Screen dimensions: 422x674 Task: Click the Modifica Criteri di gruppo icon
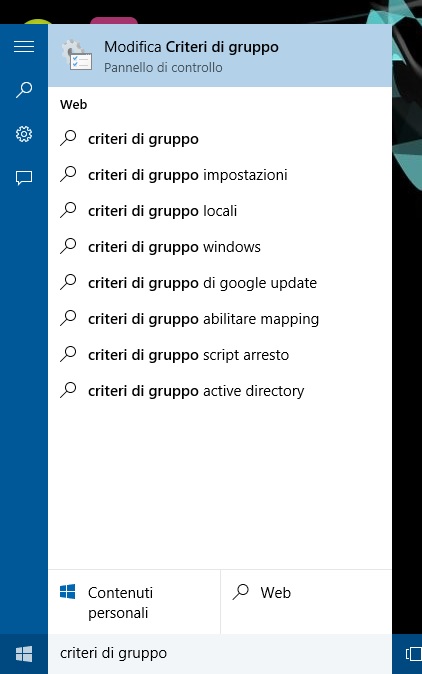click(x=77, y=55)
